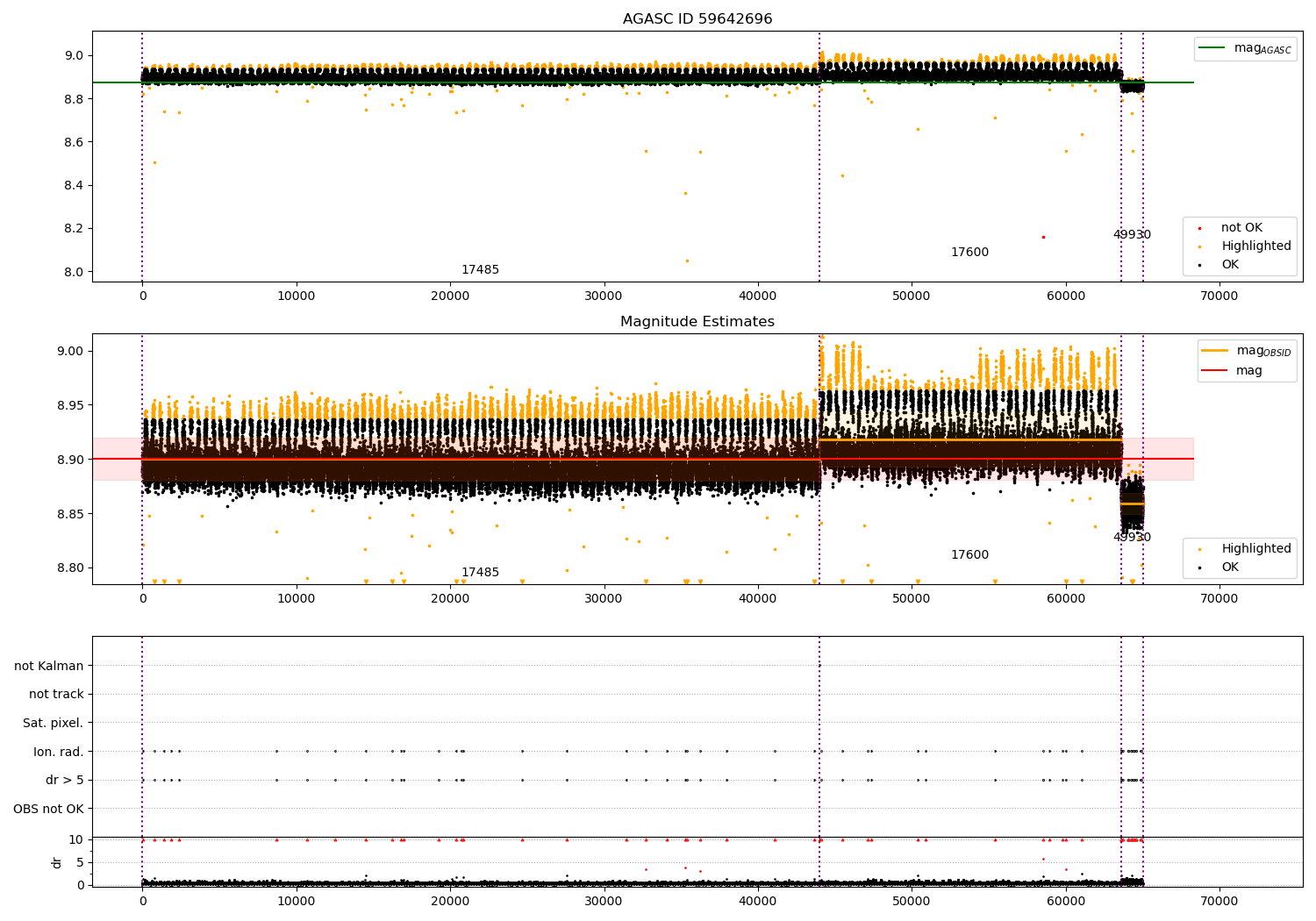Select the 'not track' axis label
Viewport: 1316px width, 921px height.
[56, 695]
